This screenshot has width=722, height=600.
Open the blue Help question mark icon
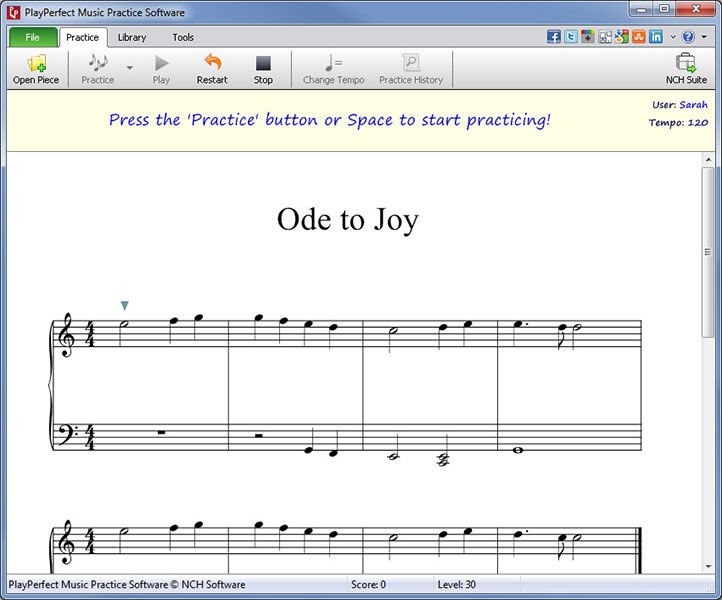[x=688, y=36]
